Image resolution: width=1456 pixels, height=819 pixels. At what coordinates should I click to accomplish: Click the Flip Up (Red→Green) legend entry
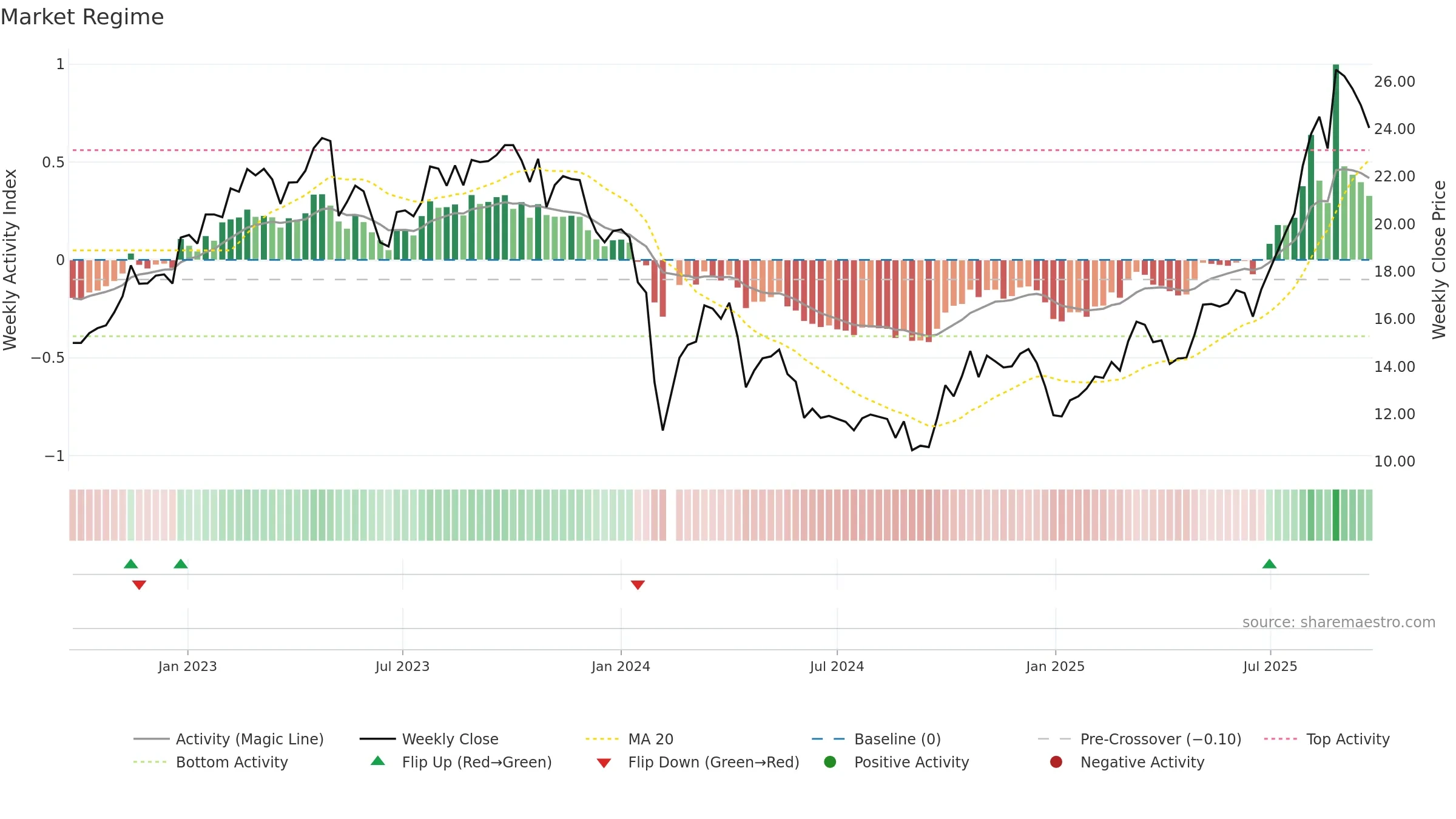tap(461, 762)
